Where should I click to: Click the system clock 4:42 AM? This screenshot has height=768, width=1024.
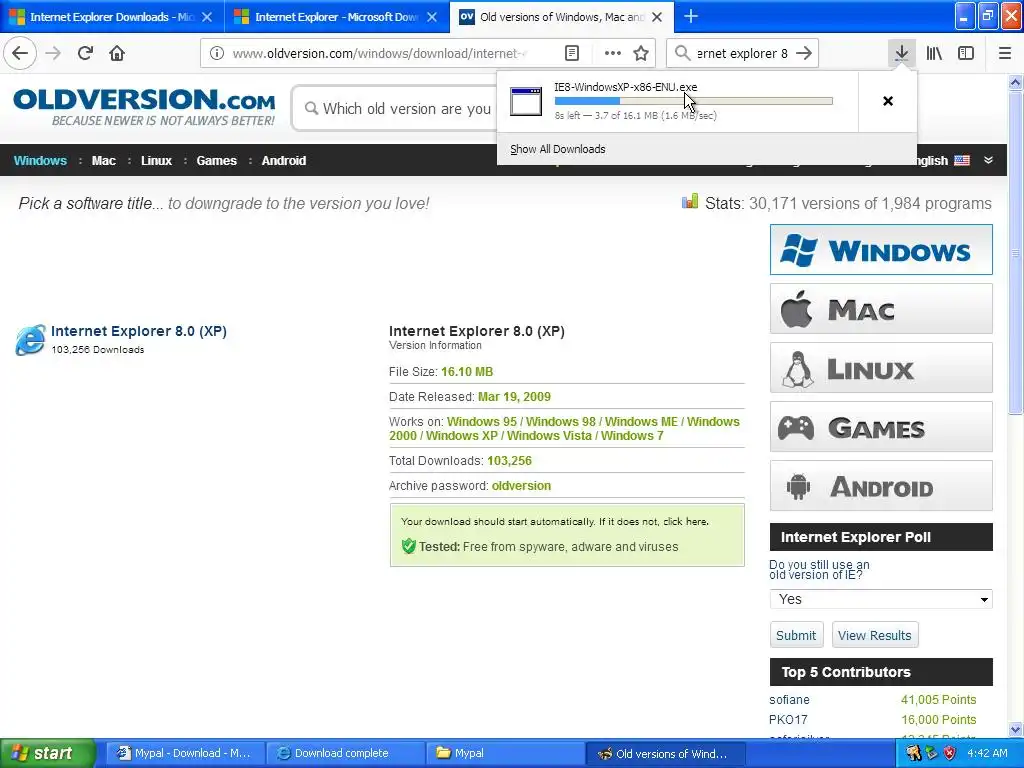[987, 753]
